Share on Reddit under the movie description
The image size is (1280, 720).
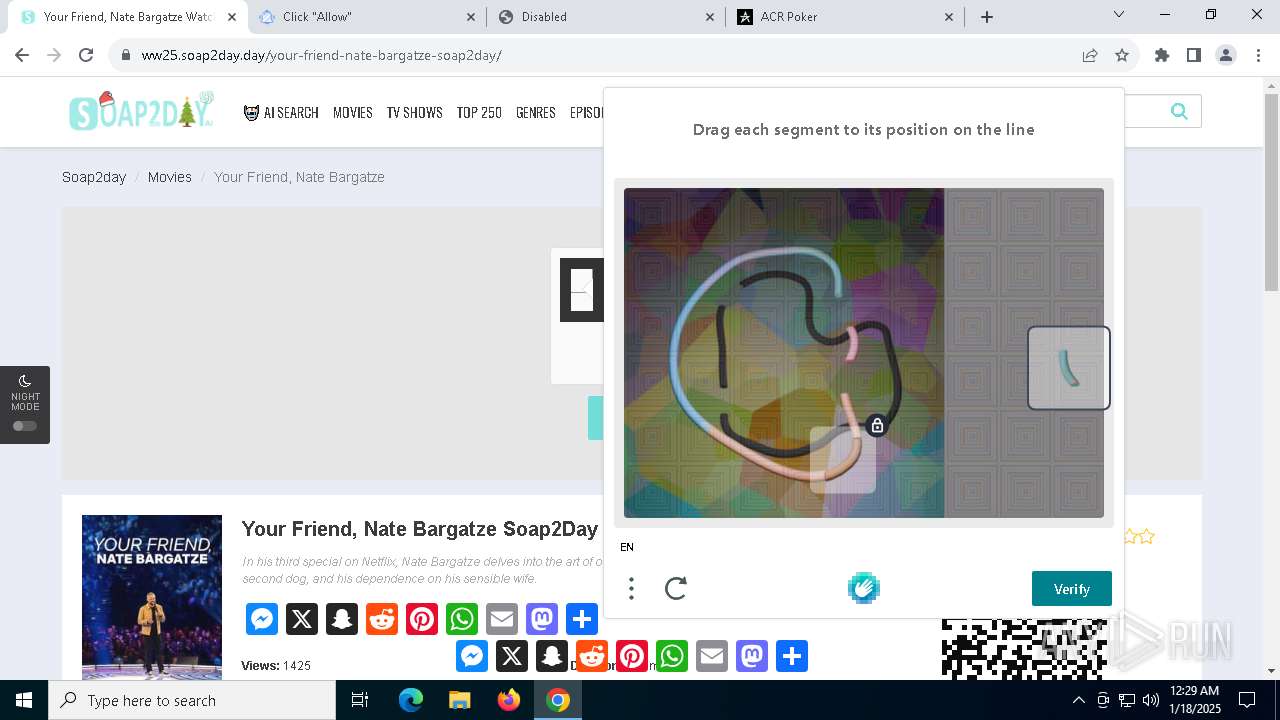pyautogui.click(x=382, y=619)
